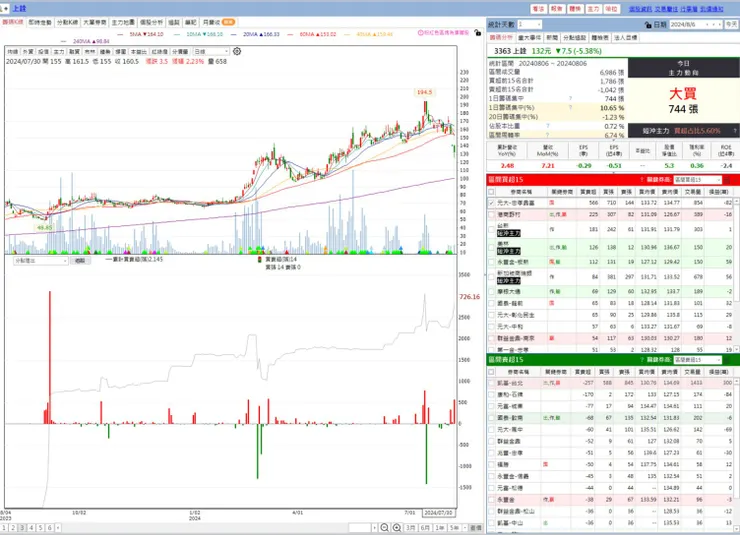Image resolution: width=740 pixels, height=535 pixels.
Task: Open the 區間買超15 filter dropdown
Action: tap(698, 180)
